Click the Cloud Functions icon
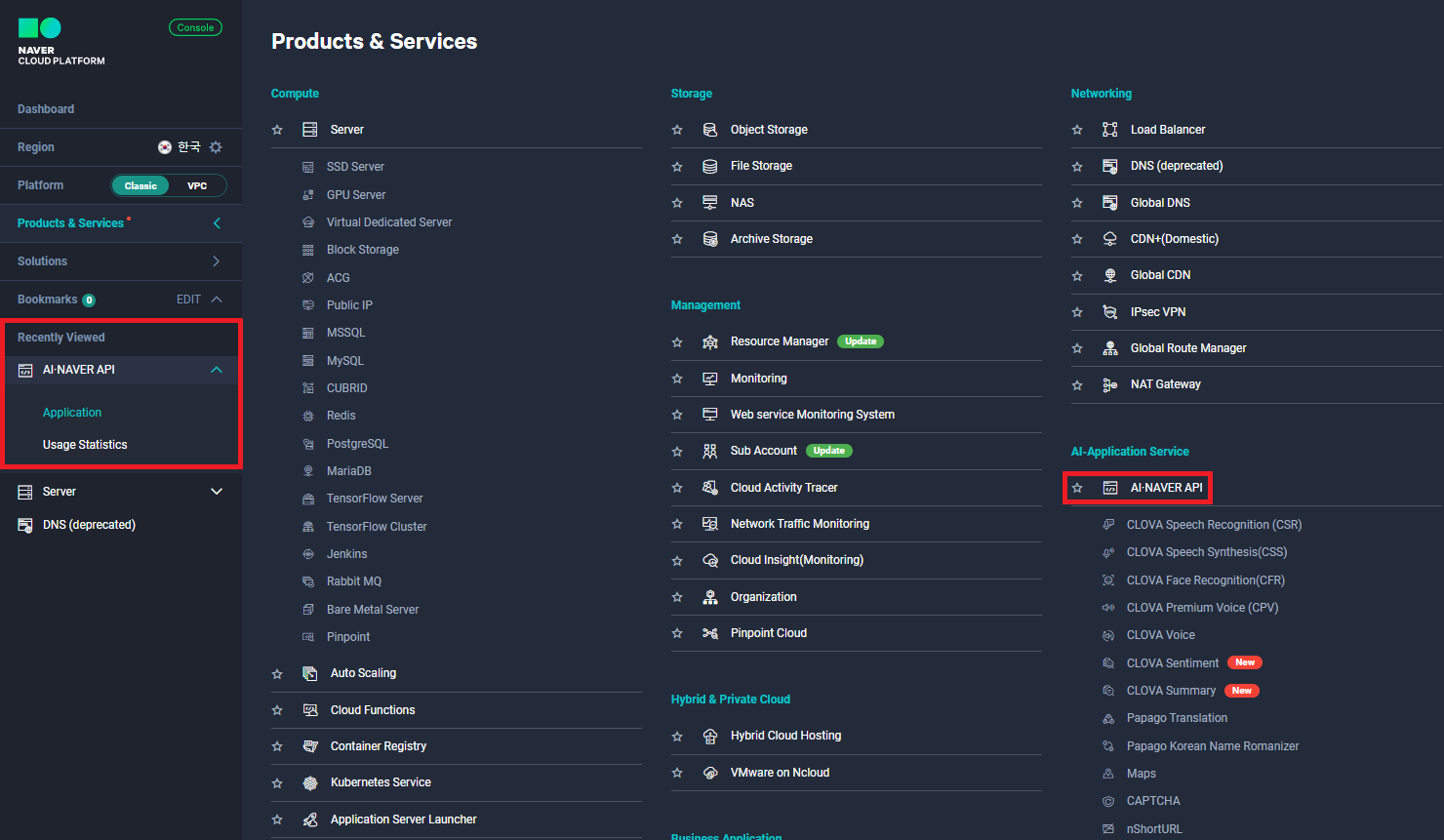 click(x=310, y=710)
